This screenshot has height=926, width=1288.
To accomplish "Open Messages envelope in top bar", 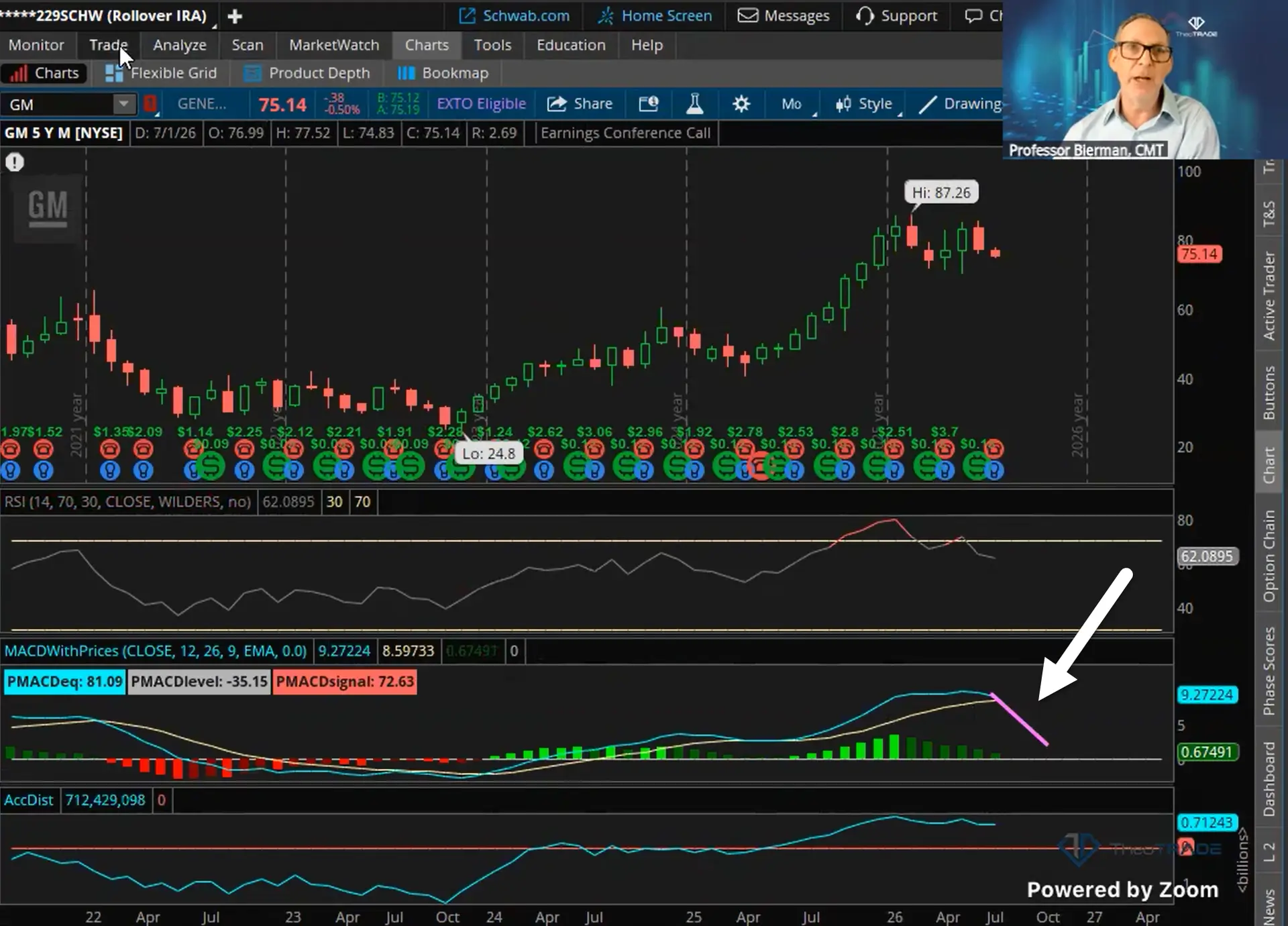I will [783, 15].
